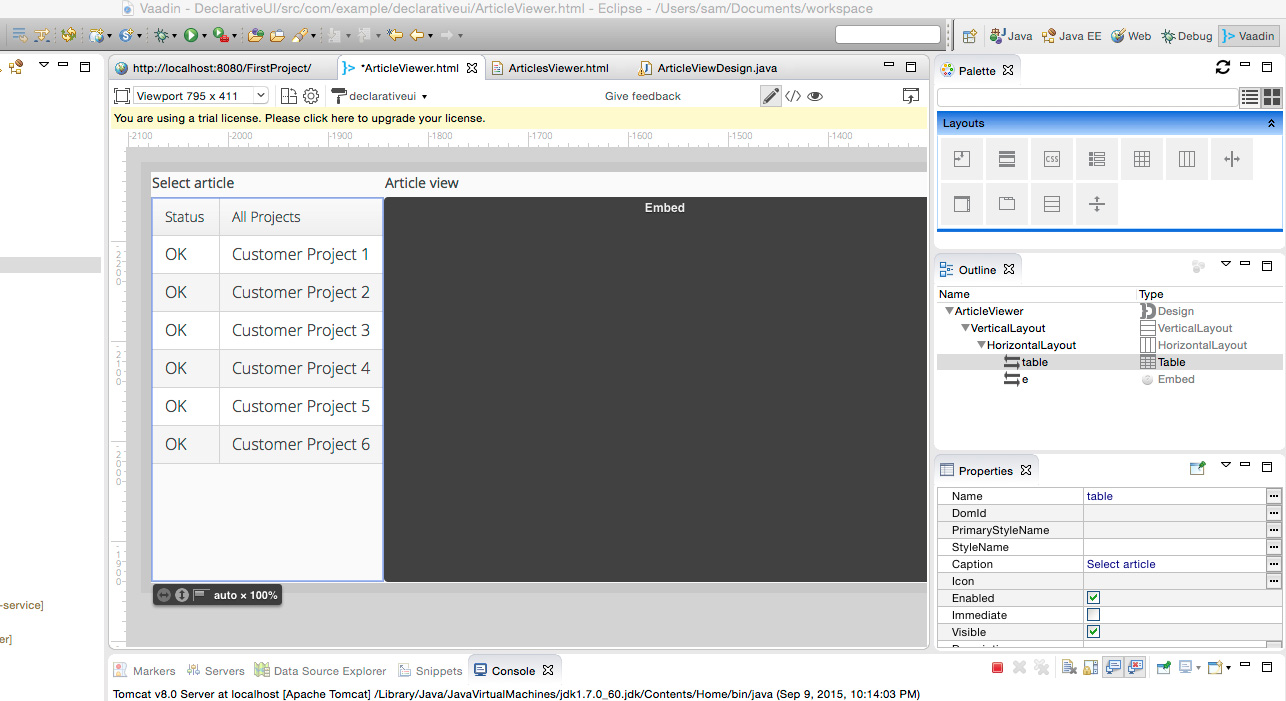Image resolution: width=1286 pixels, height=701 pixels.
Task: Click the red Terminate button in Console
Action: (997, 668)
